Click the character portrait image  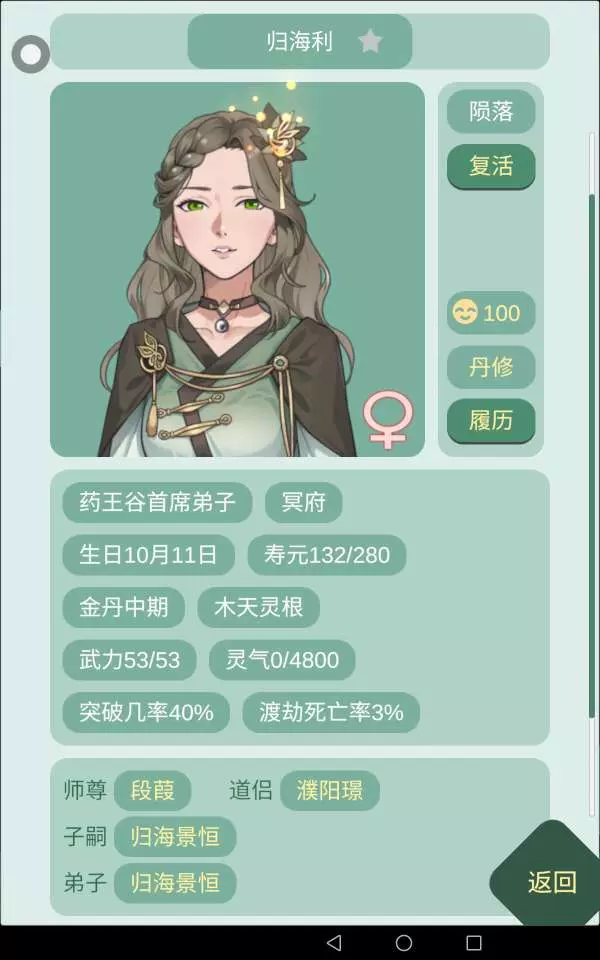click(x=238, y=269)
